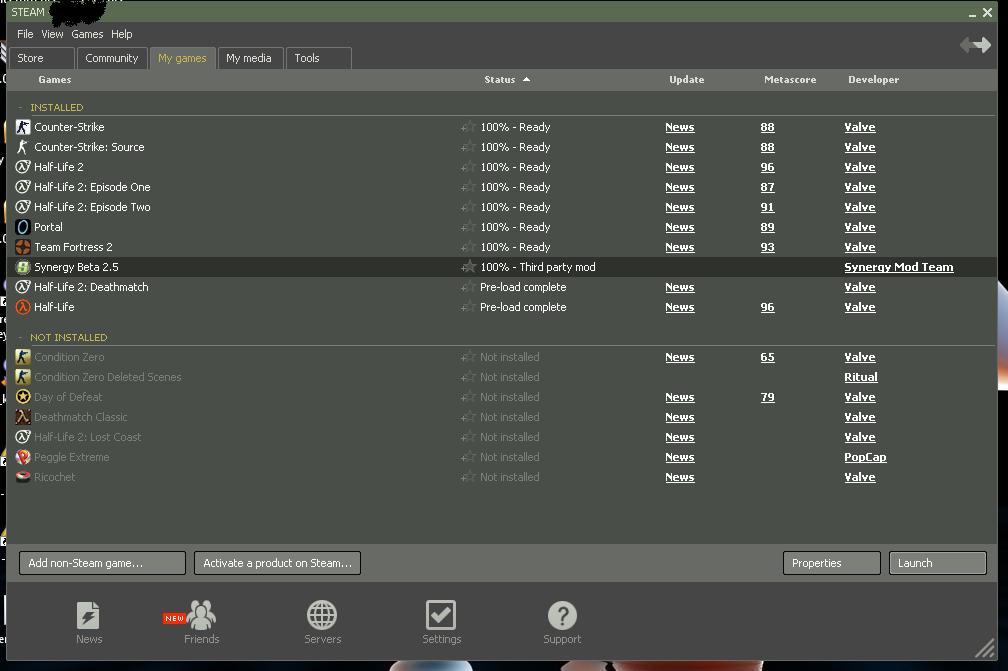Switch to the Tools tab
Image resolution: width=1008 pixels, height=671 pixels.
click(x=318, y=58)
